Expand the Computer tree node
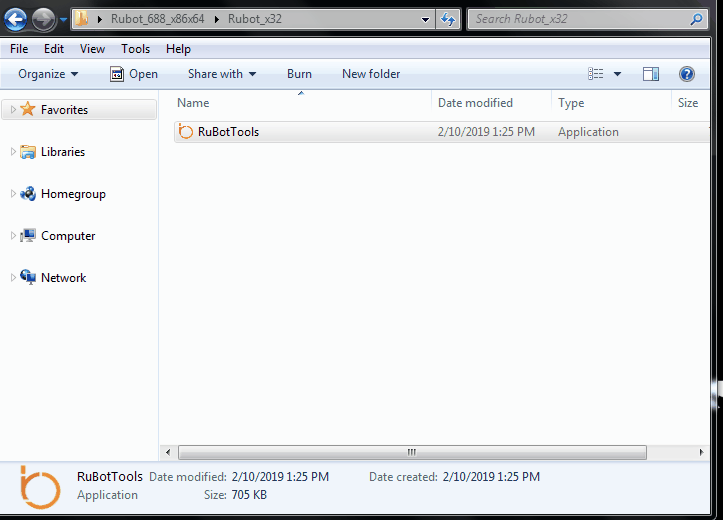 13,236
